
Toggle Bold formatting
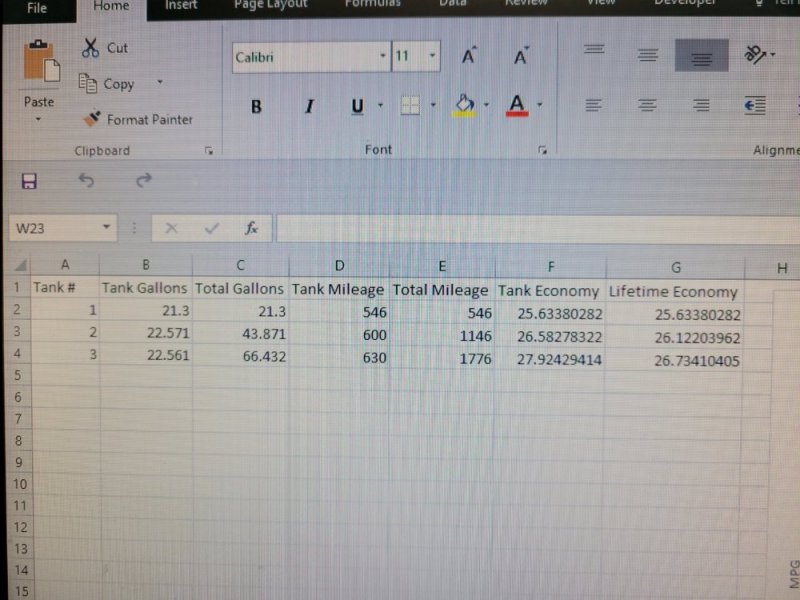click(257, 106)
